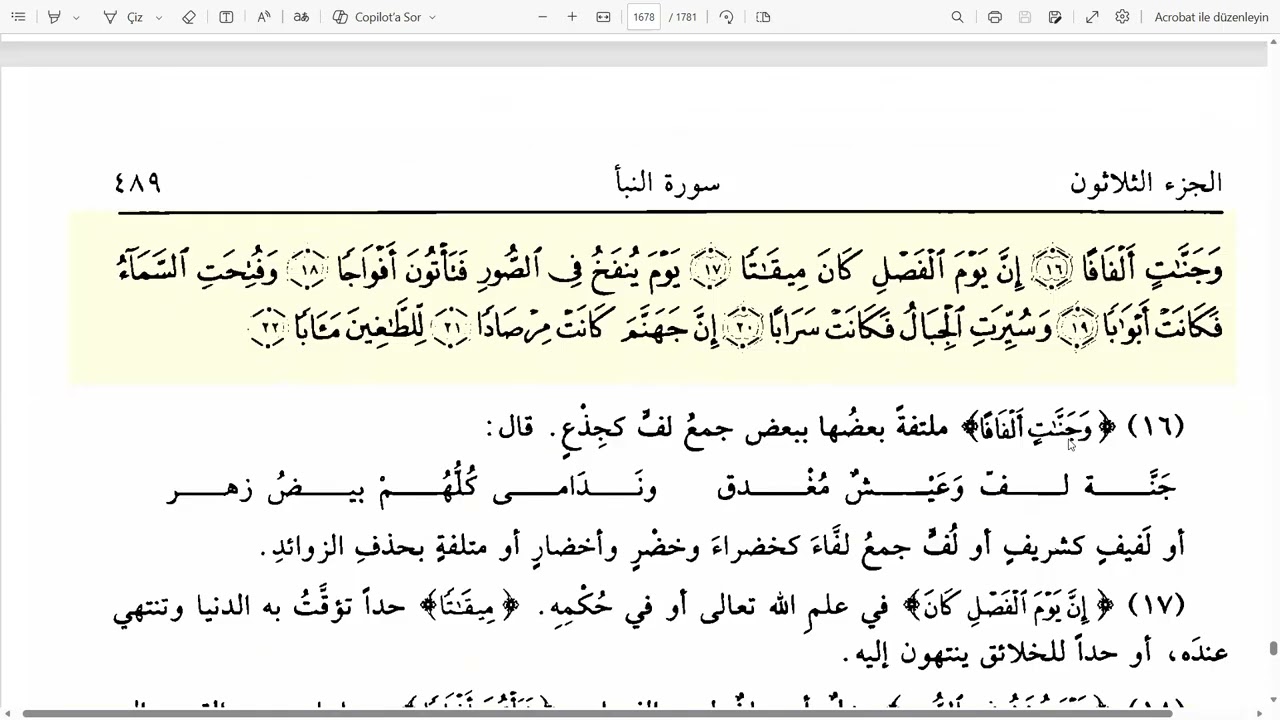
Task: Zoom out with the minus icon
Action: [543, 17]
